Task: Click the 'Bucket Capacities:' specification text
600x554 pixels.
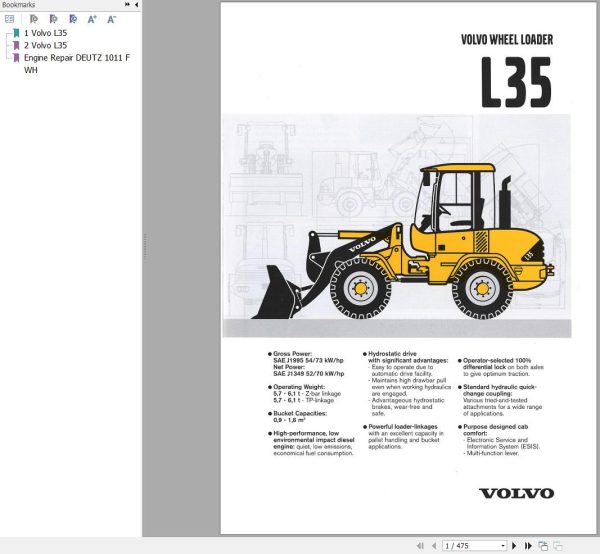Action: pyautogui.click(x=300, y=413)
